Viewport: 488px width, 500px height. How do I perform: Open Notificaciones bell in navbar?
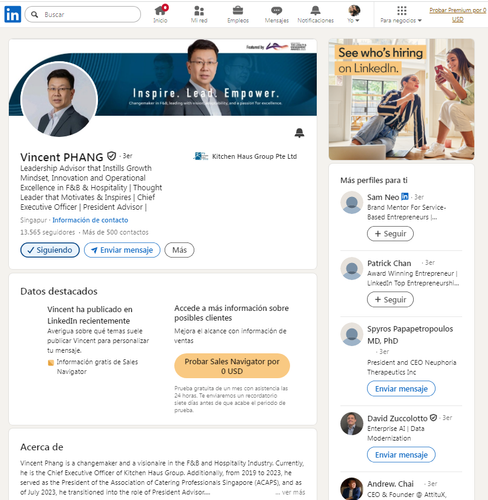(x=315, y=14)
